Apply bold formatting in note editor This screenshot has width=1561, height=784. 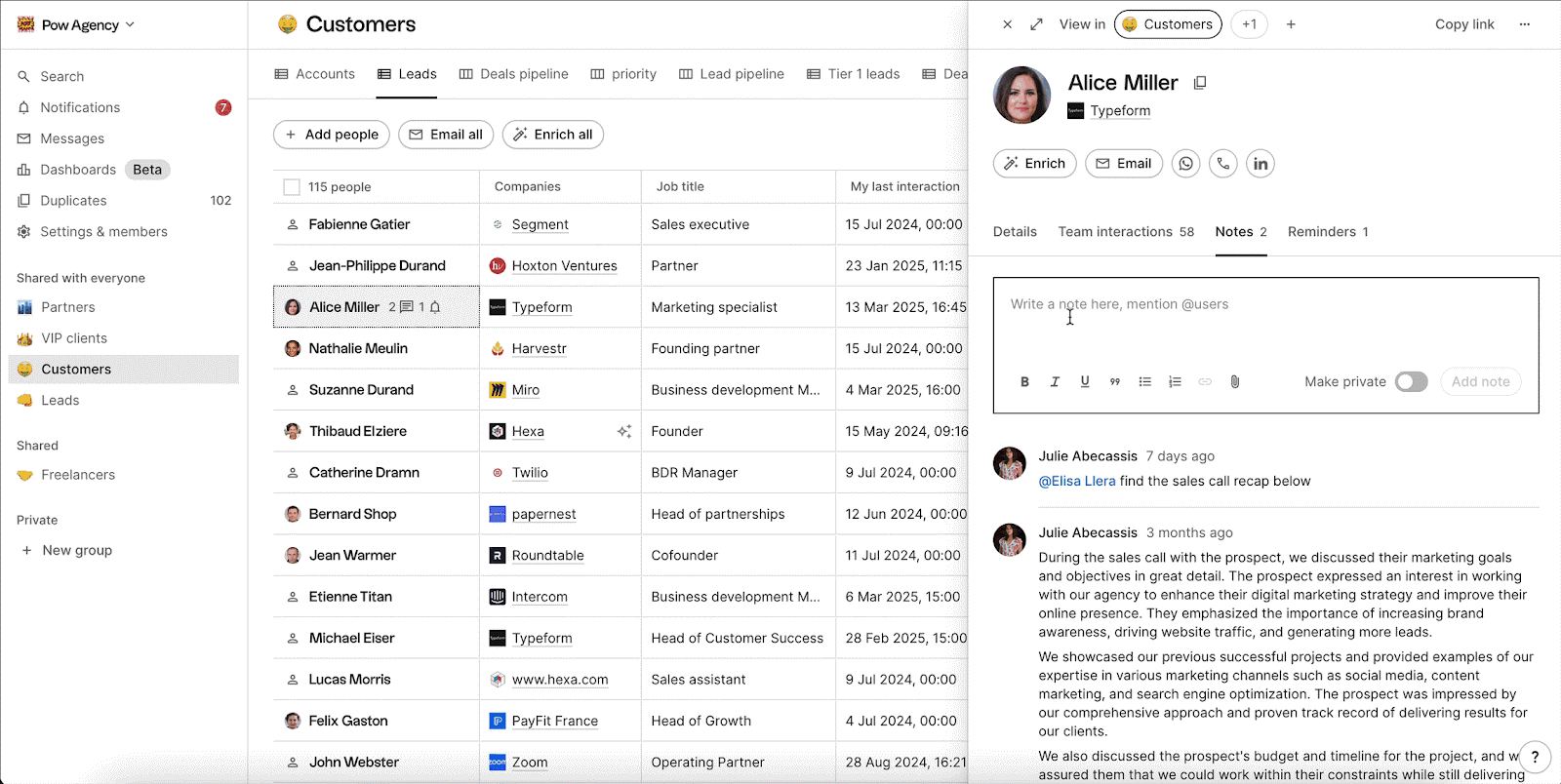point(1024,382)
